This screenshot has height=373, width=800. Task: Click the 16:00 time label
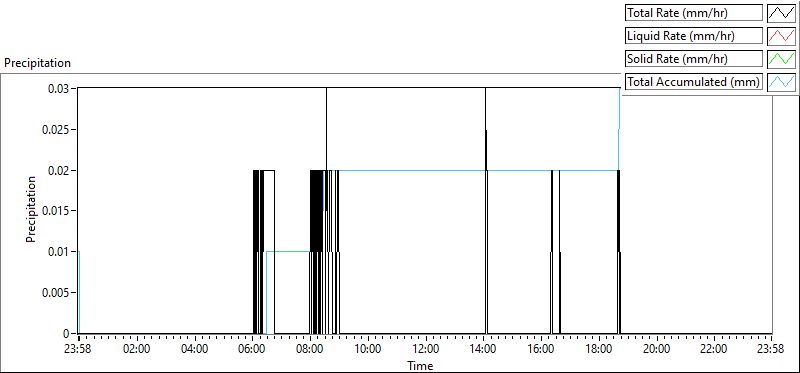[x=541, y=350]
